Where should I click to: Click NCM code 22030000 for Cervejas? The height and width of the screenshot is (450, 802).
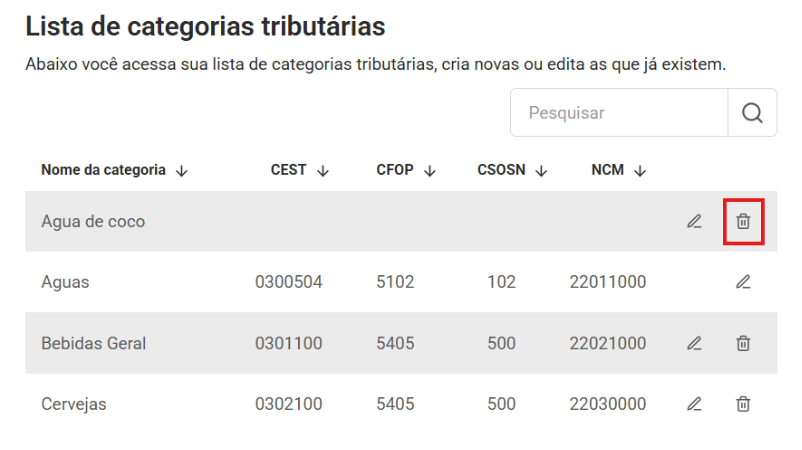(608, 404)
